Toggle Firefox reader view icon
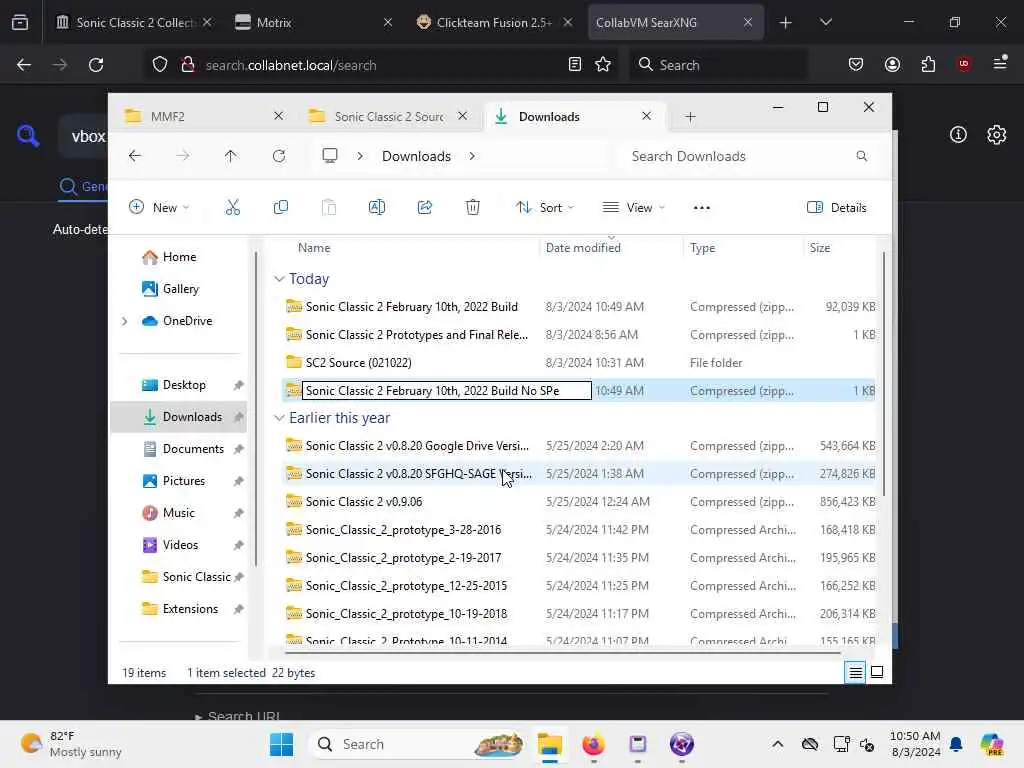 click(x=575, y=65)
